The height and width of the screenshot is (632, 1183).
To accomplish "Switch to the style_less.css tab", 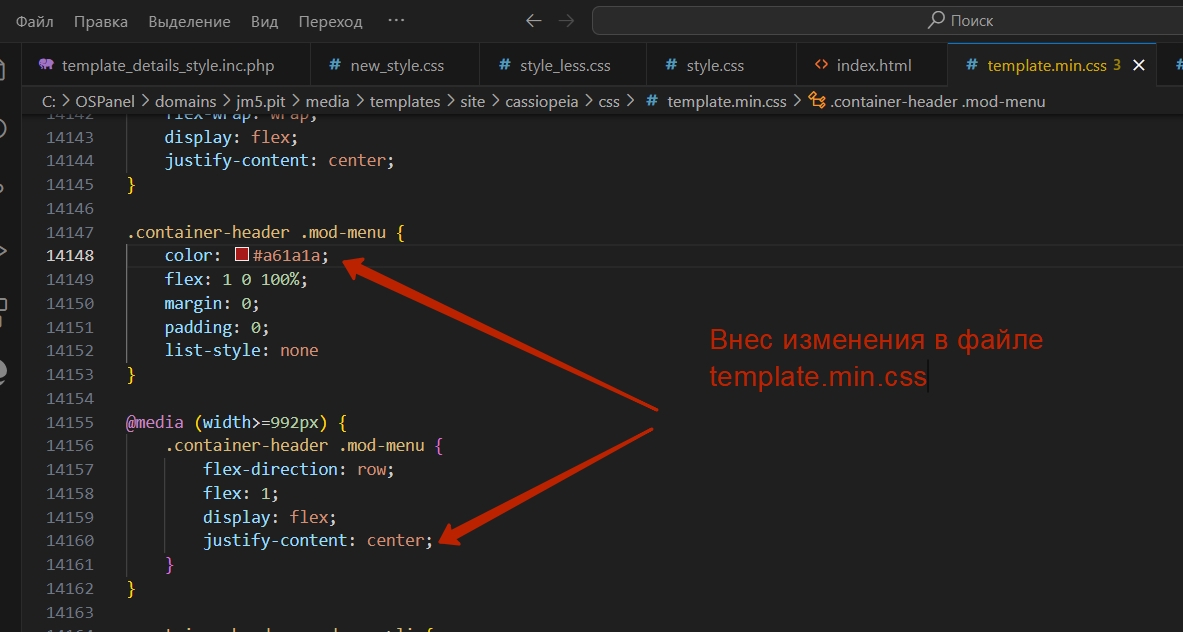I will (x=564, y=66).
